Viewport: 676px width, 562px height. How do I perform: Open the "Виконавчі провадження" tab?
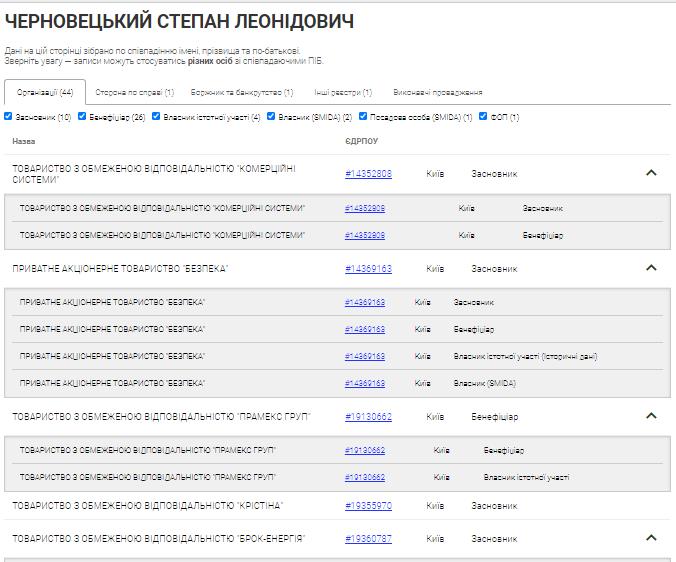tap(438, 92)
